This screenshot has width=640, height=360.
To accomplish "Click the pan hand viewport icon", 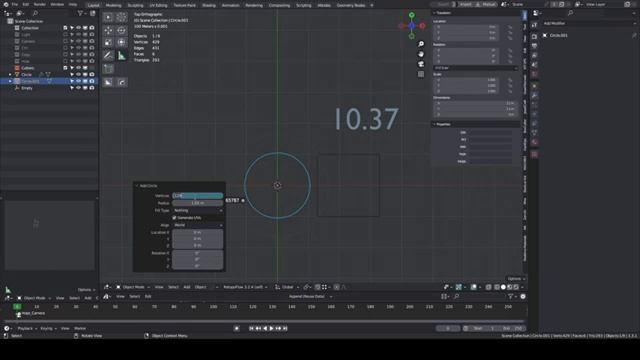I will [x=421, y=54].
